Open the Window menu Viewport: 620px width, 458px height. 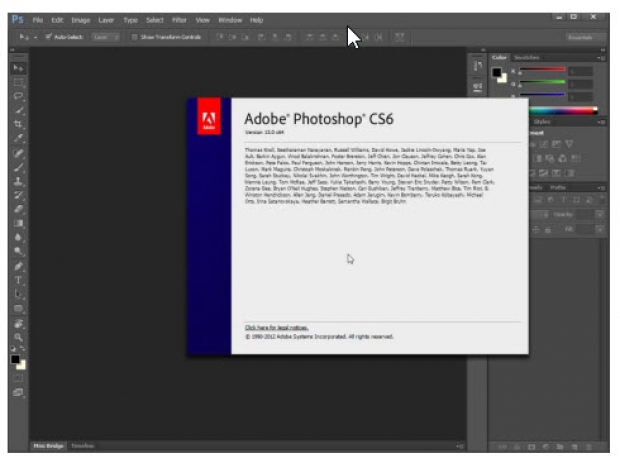click(230, 20)
